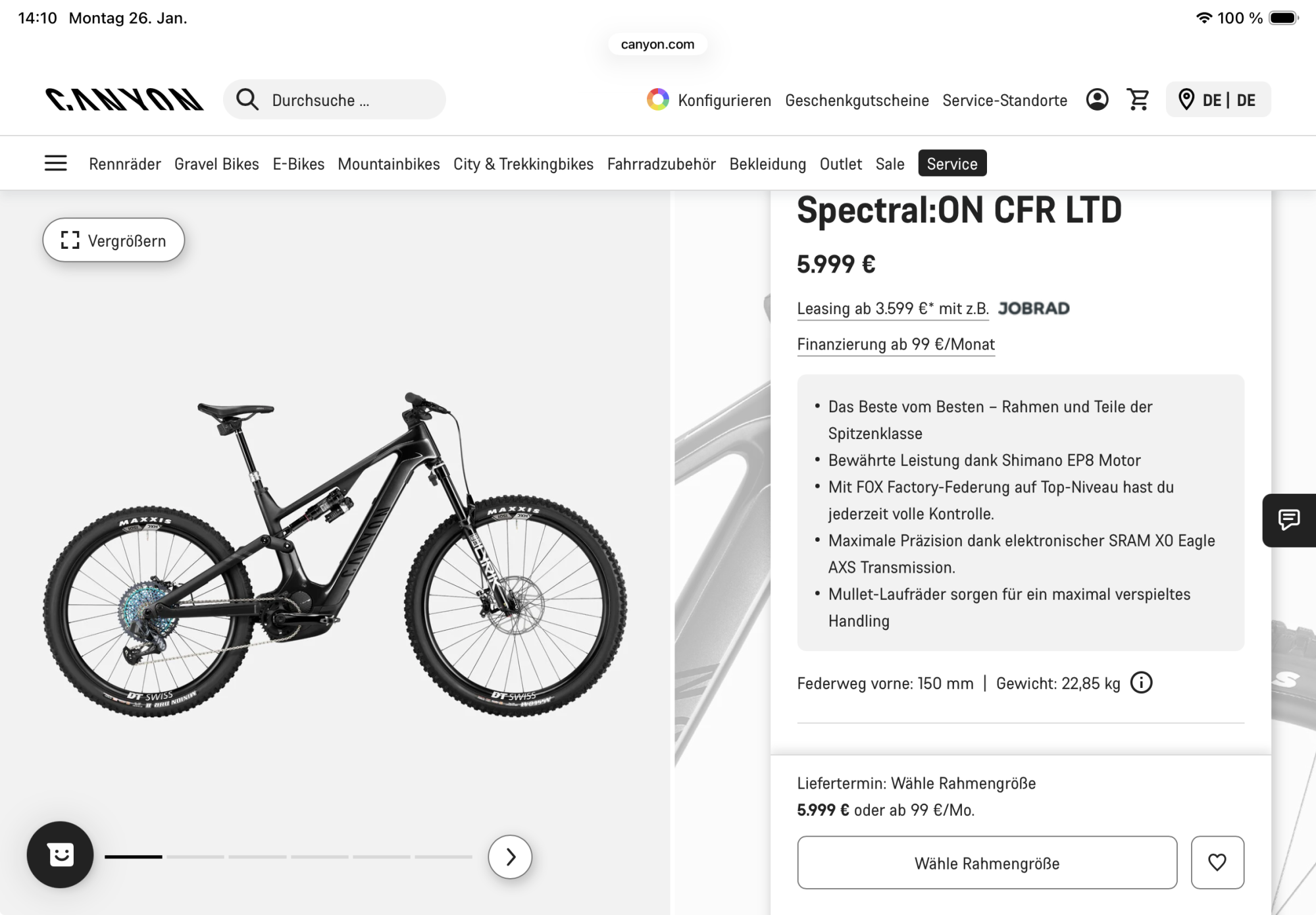Viewport: 1316px width, 915px height.
Task: Choose frame size via Wähle Rahmengröße
Action: tap(986, 862)
